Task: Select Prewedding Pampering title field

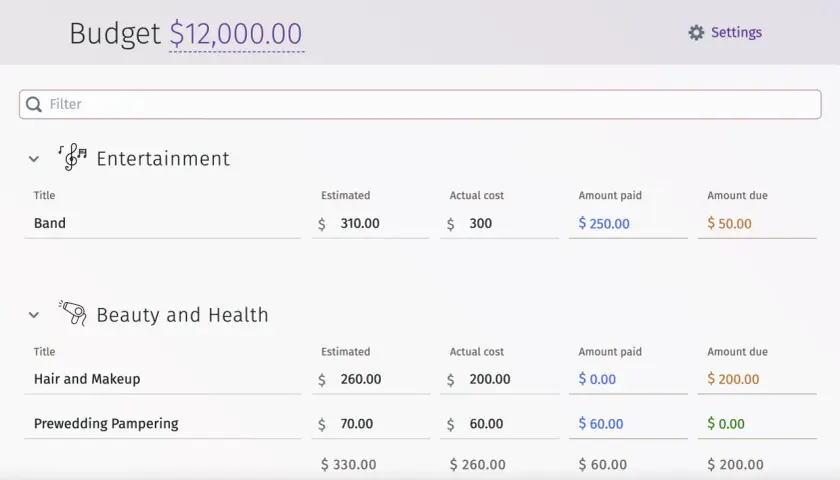Action: (x=163, y=424)
